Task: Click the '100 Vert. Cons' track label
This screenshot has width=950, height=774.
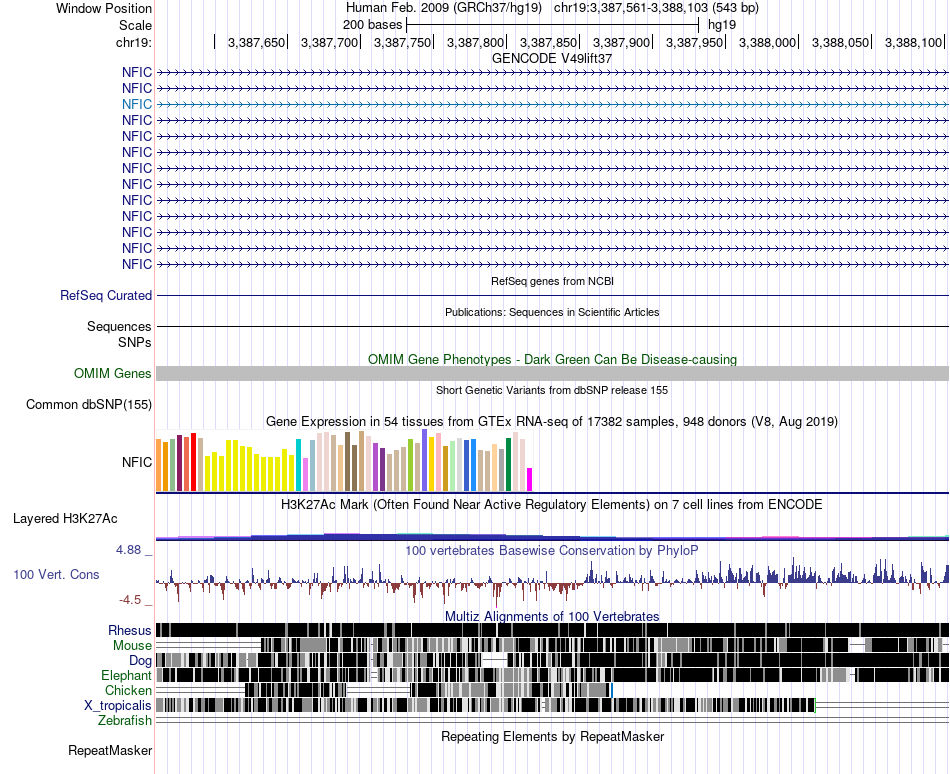Action: point(56,574)
